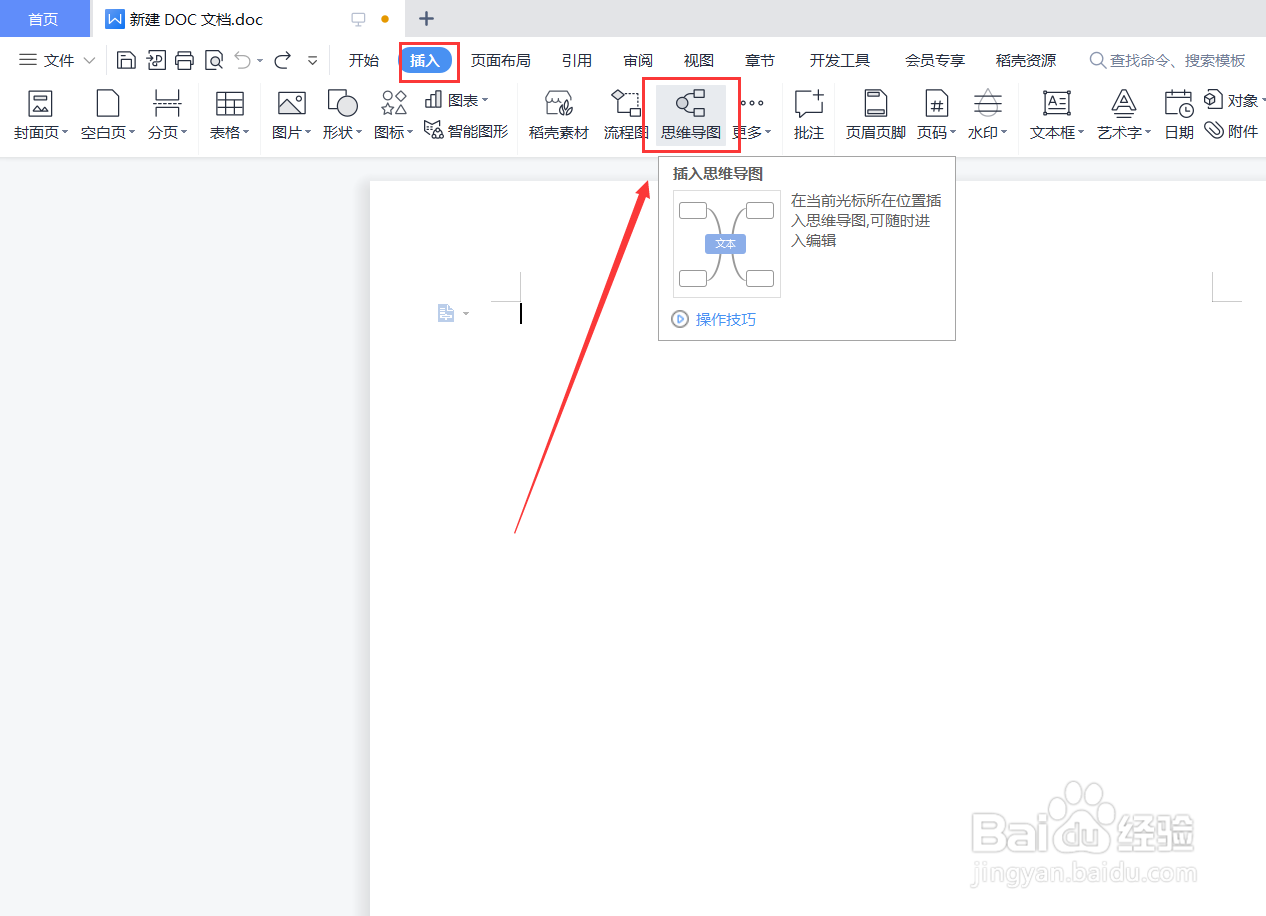Insert a table (表格)

[x=230, y=115]
